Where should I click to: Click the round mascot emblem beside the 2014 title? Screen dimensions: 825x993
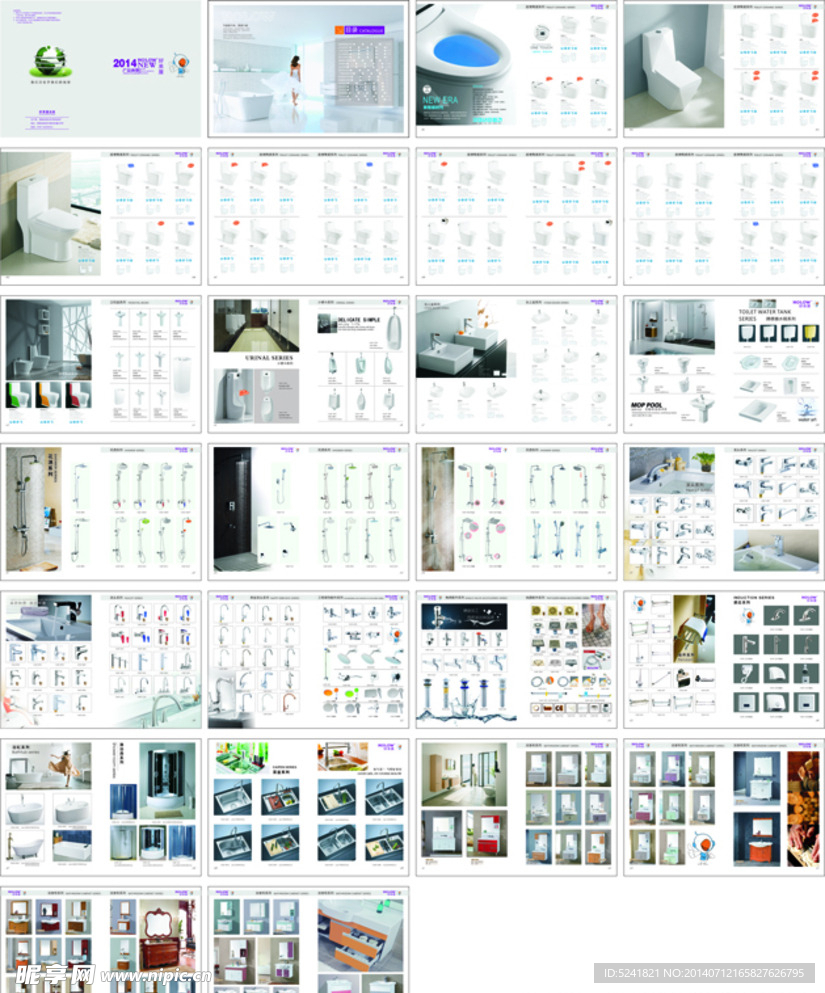pos(180,64)
